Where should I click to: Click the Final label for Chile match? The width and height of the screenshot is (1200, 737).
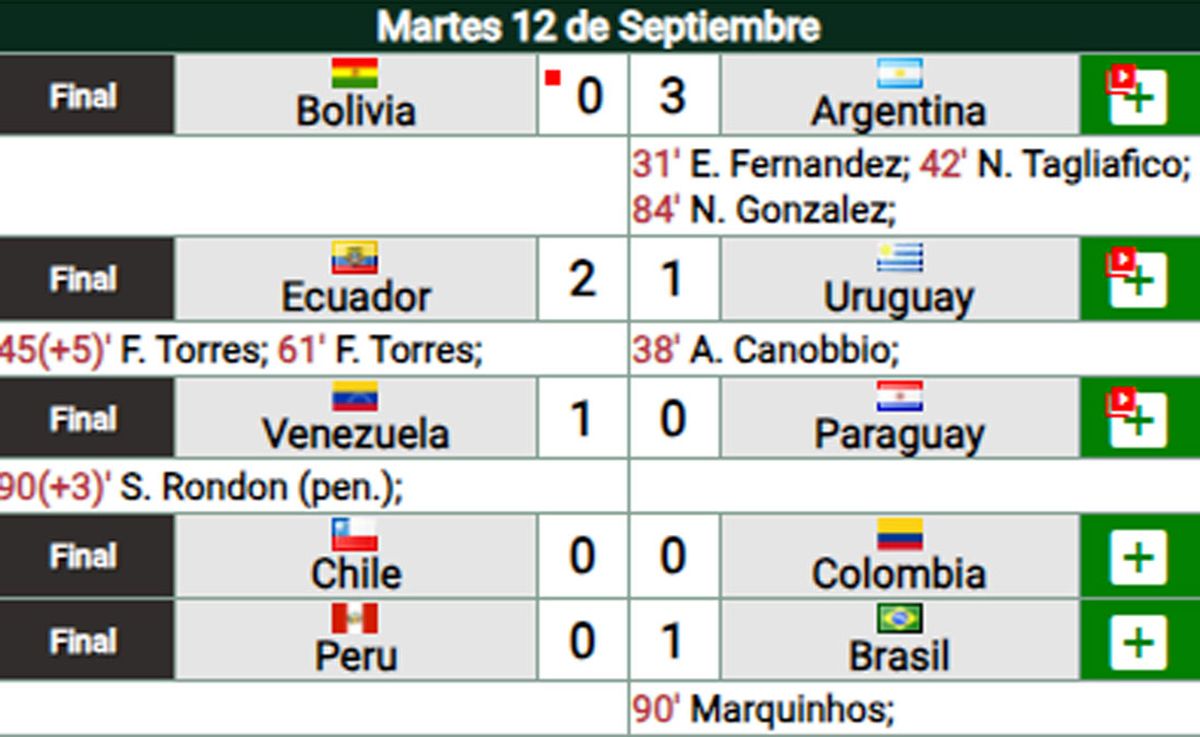click(x=85, y=556)
